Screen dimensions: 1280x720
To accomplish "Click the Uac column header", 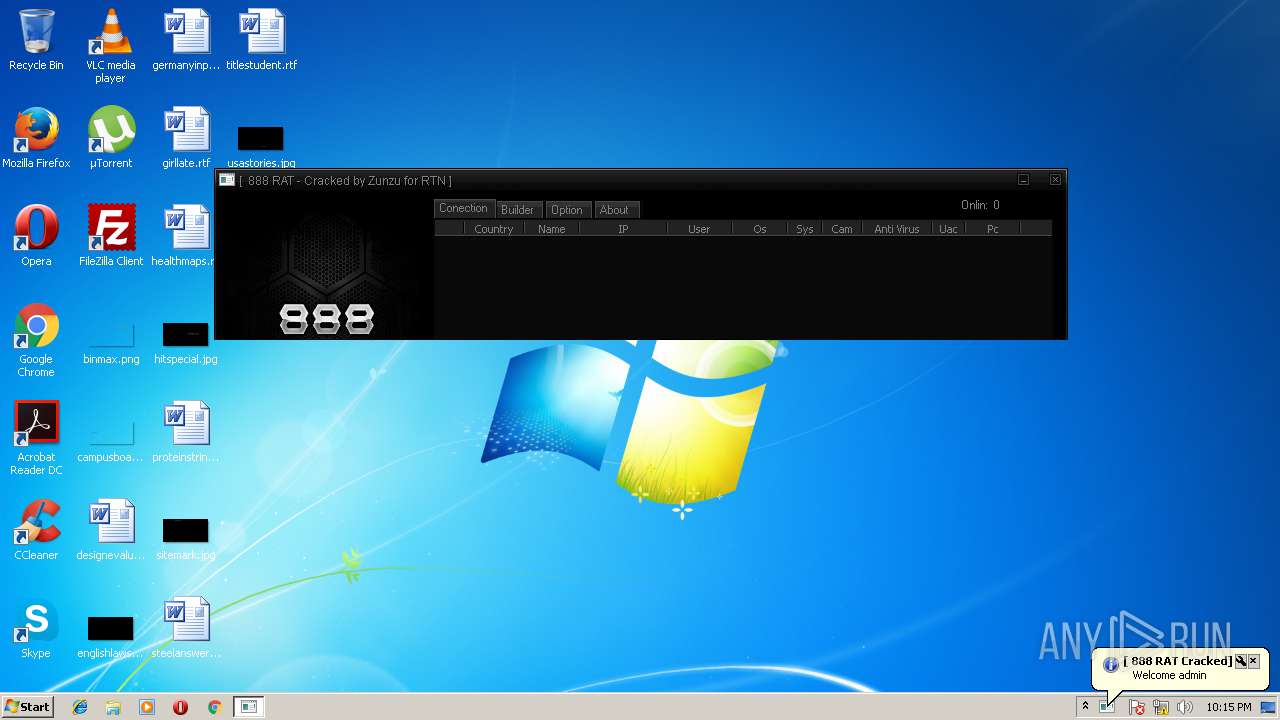I will 948,229.
